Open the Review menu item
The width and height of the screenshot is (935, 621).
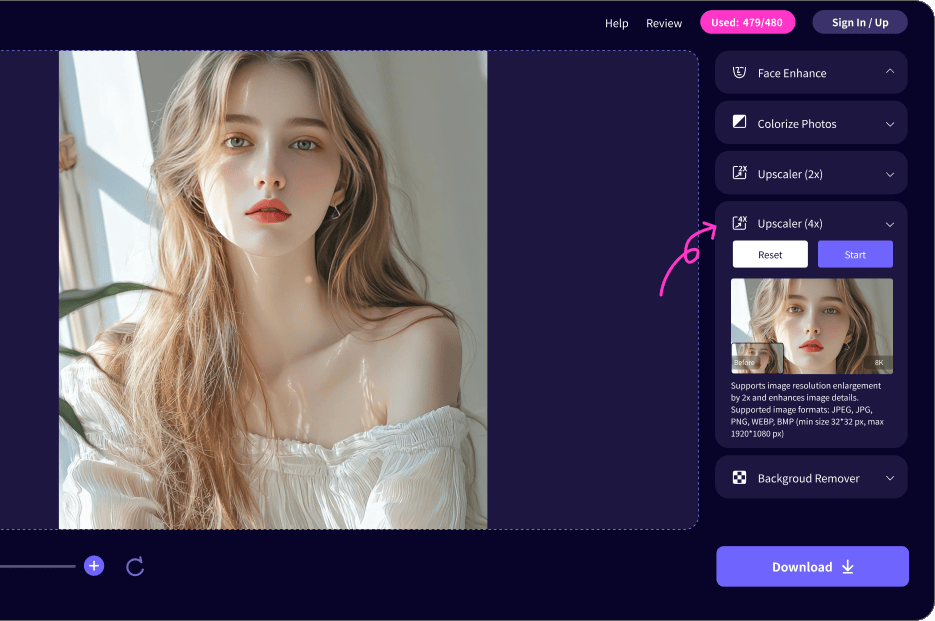pyautogui.click(x=664, y=23)
